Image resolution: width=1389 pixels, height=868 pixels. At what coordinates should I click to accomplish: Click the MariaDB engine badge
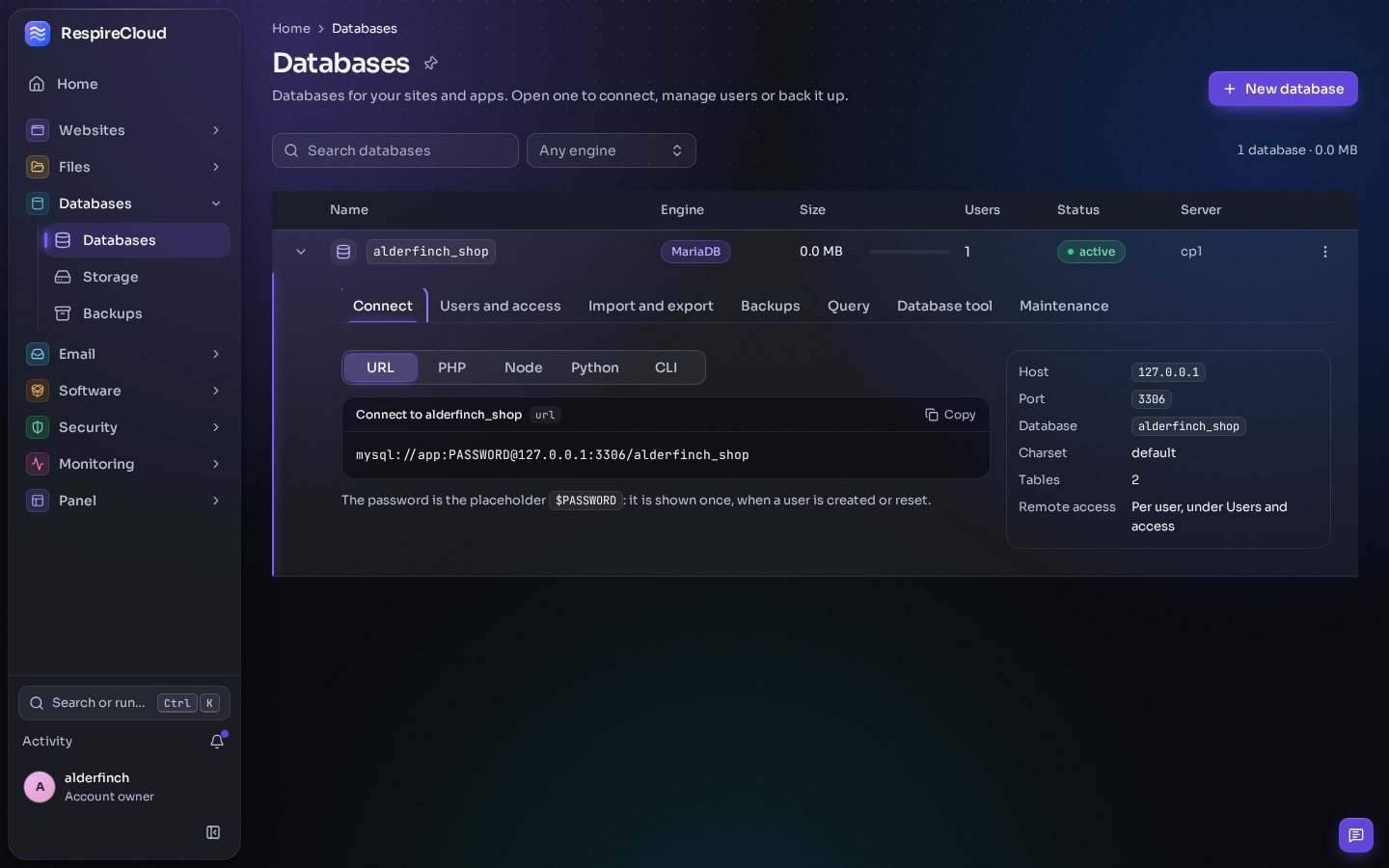[695, 252]
